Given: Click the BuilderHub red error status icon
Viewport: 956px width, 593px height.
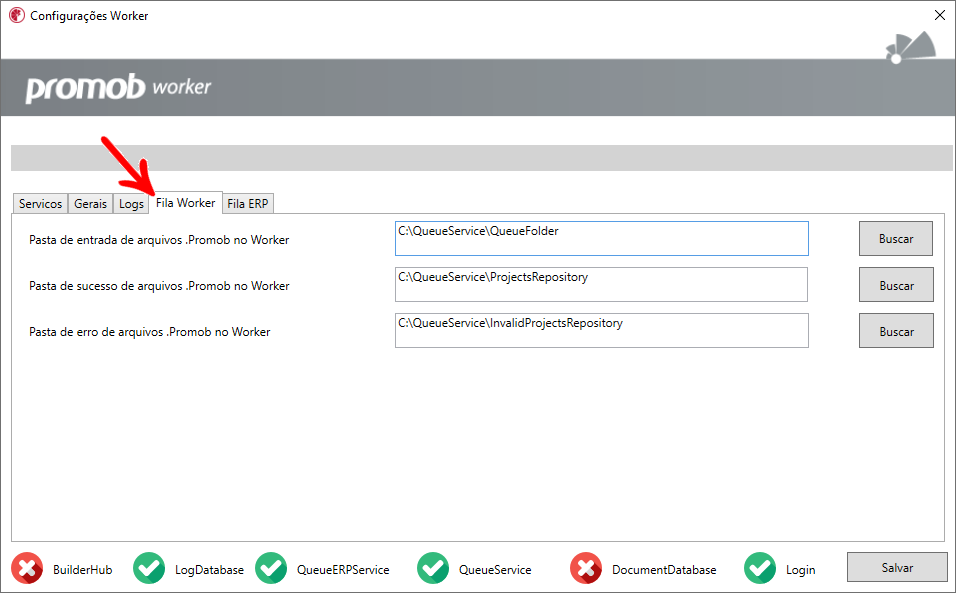Looking at the screenshot, I should point(27,568).
